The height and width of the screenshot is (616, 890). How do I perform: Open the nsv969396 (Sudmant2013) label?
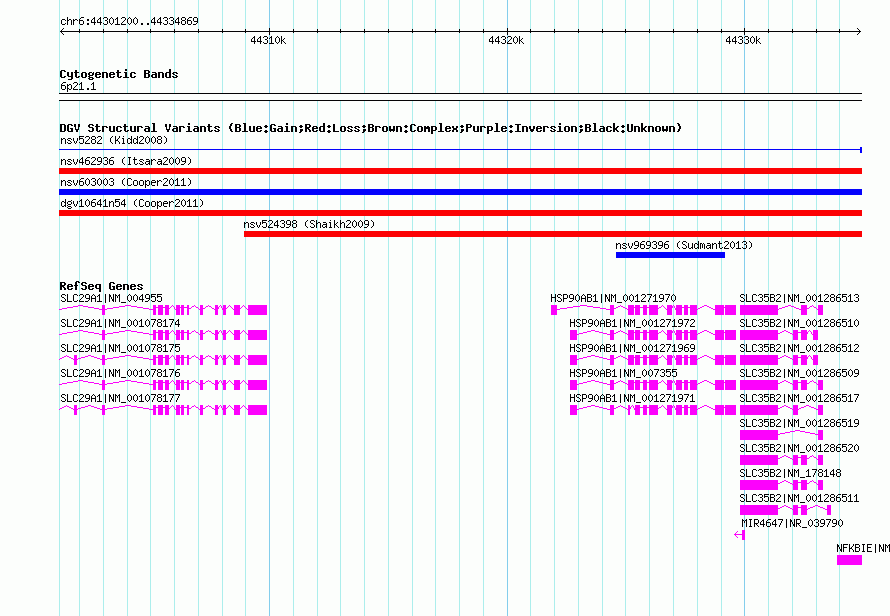pyautogui.click(x=684, y=245)
